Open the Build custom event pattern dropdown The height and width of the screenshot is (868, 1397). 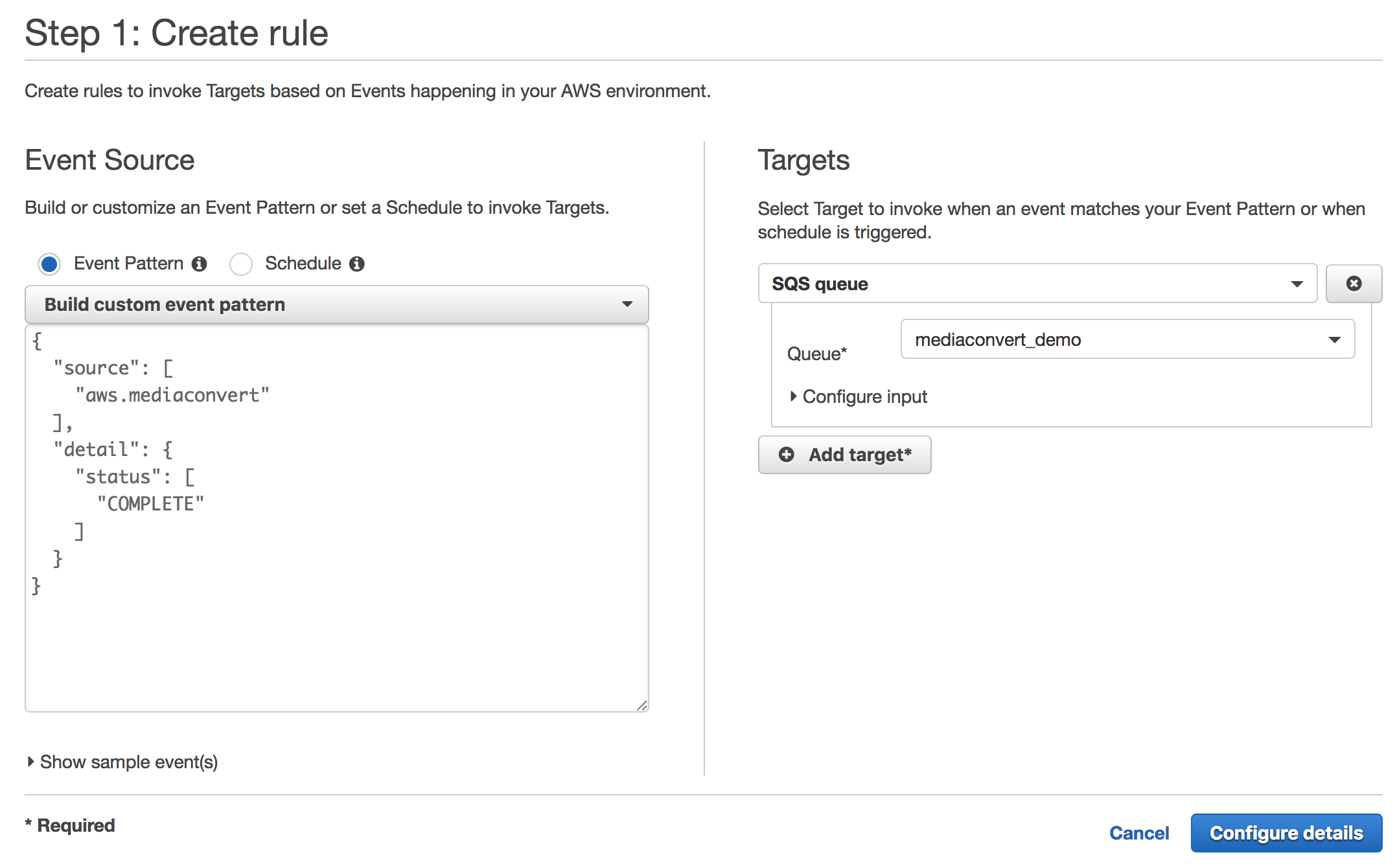[x=337, y=304]
